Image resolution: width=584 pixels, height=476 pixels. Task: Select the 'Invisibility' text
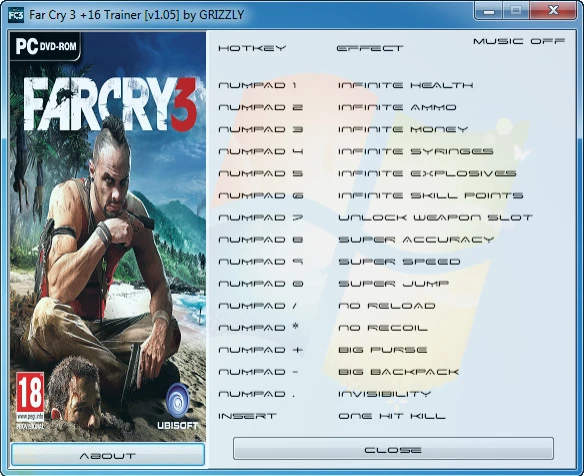384,394
